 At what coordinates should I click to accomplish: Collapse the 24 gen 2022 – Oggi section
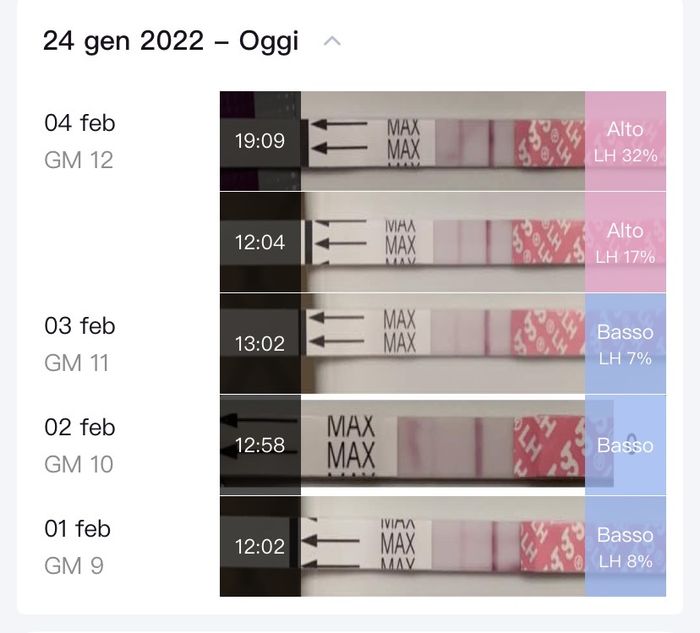333,42
